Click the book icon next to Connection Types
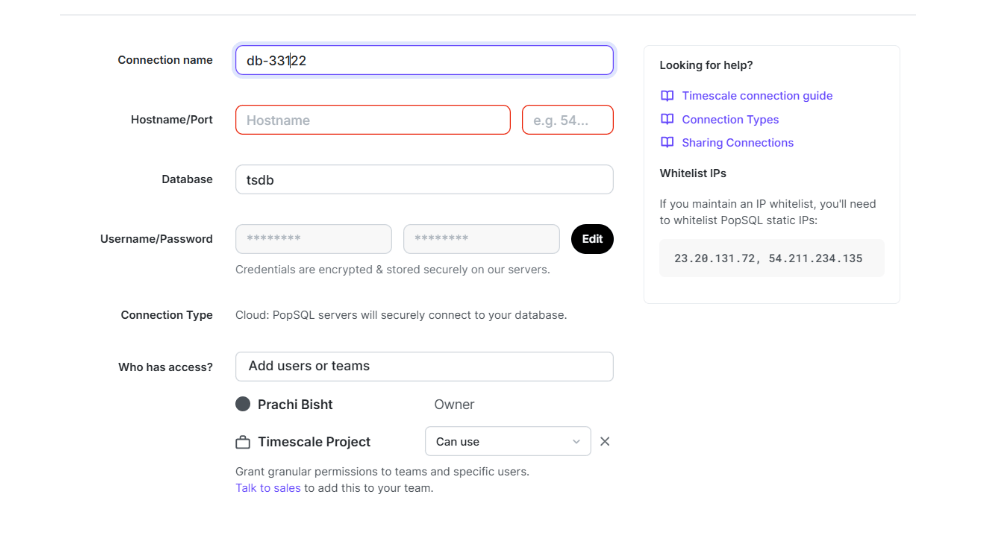 (667, 119)
